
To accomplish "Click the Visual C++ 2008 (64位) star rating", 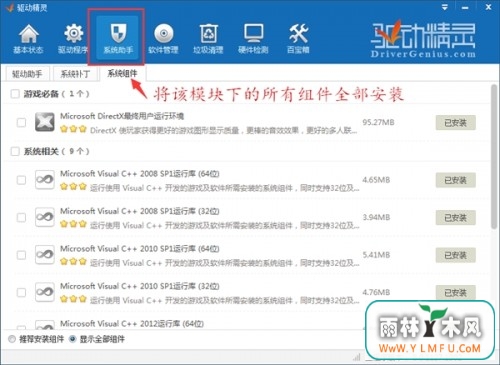I will [x=73, y=187].
